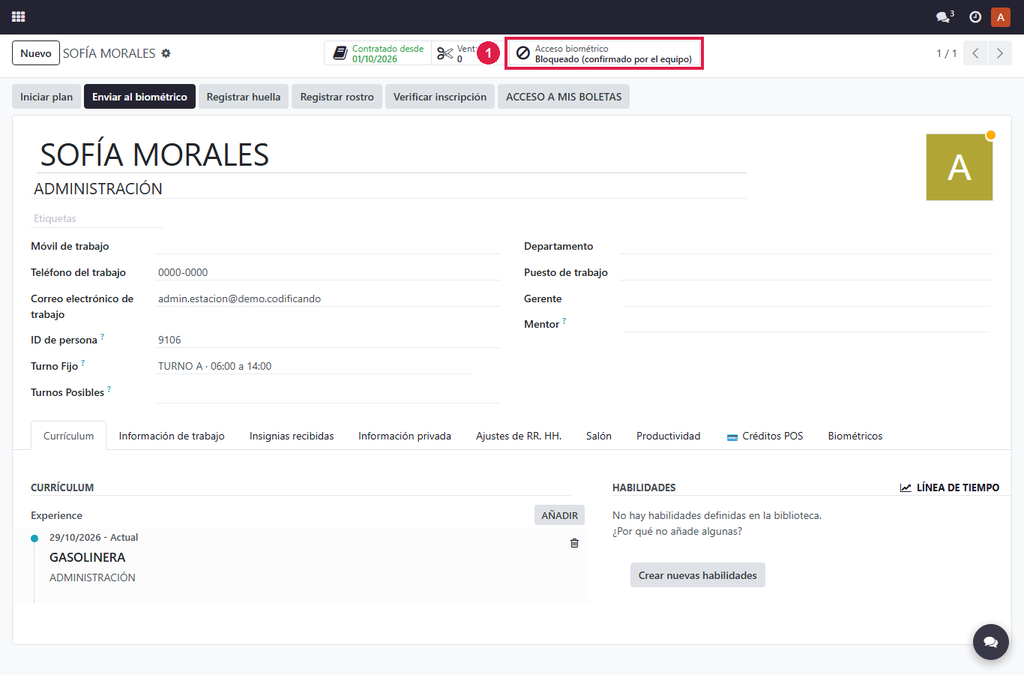Open the Productividad tab

click(668, 436)
